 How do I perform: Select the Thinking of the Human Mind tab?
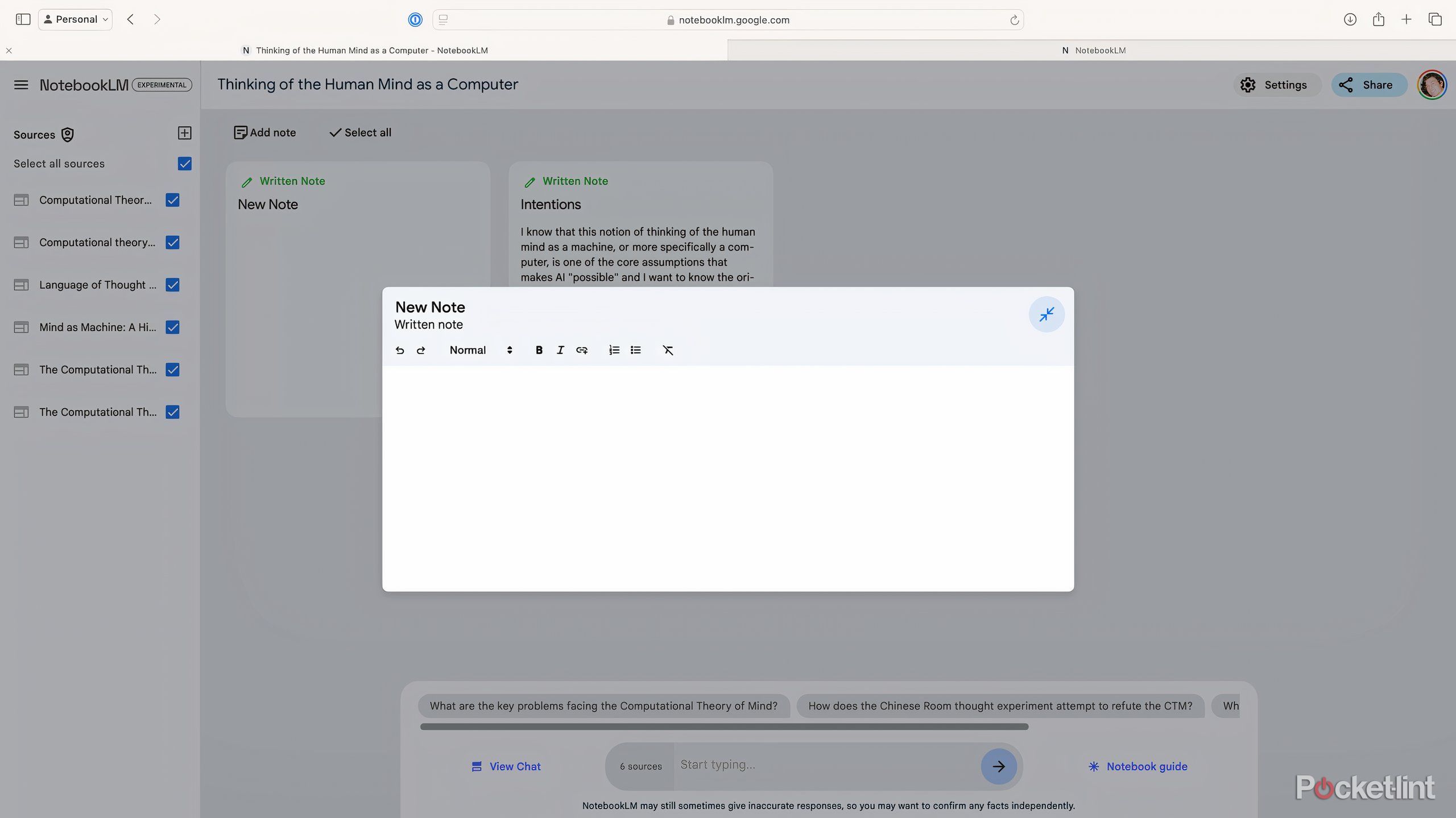370,50
